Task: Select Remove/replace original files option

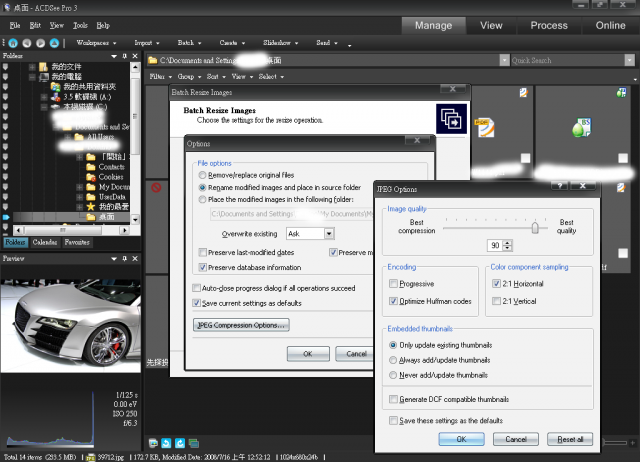Action: point(202,175)
